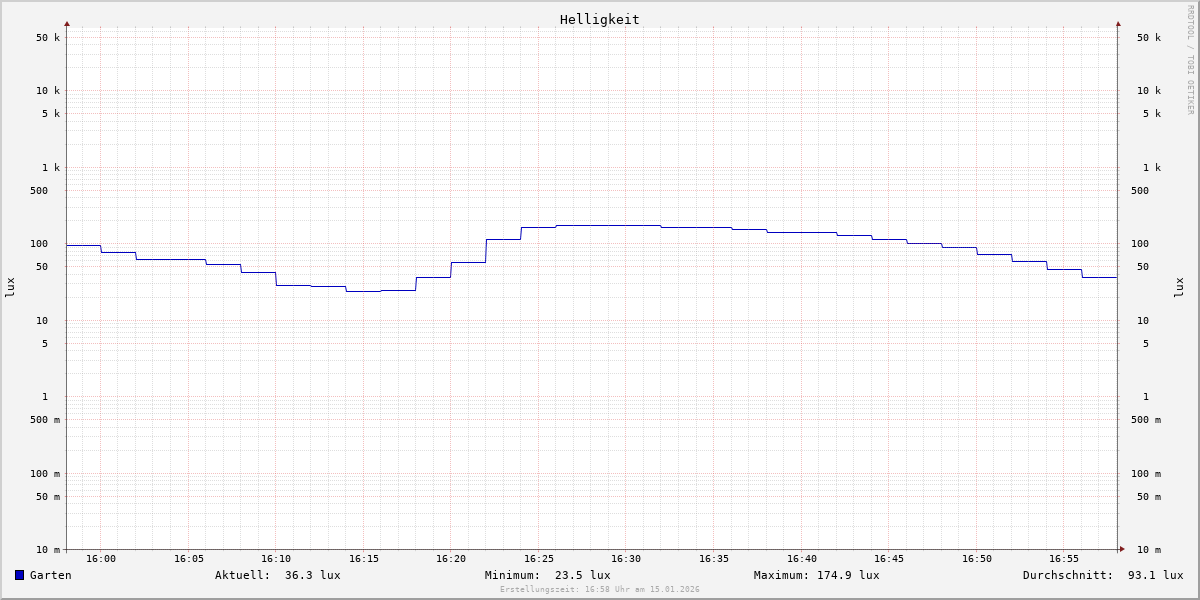1200x600 pixels.
Task: Select the "Garten" legend label
Action: [50, 575]
